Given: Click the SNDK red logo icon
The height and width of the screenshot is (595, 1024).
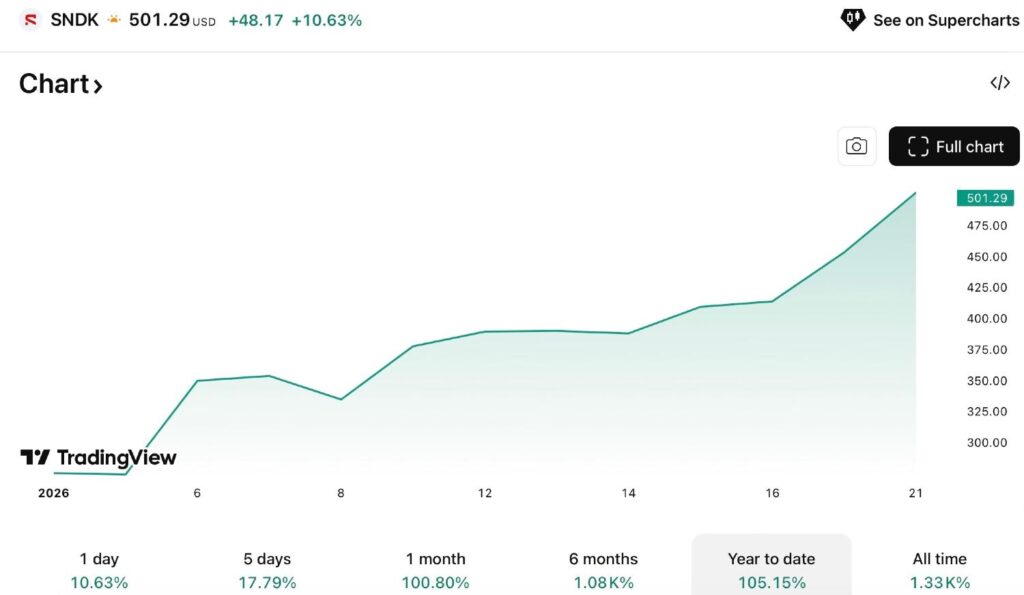Looking at the screenshot, I should 30,20.
